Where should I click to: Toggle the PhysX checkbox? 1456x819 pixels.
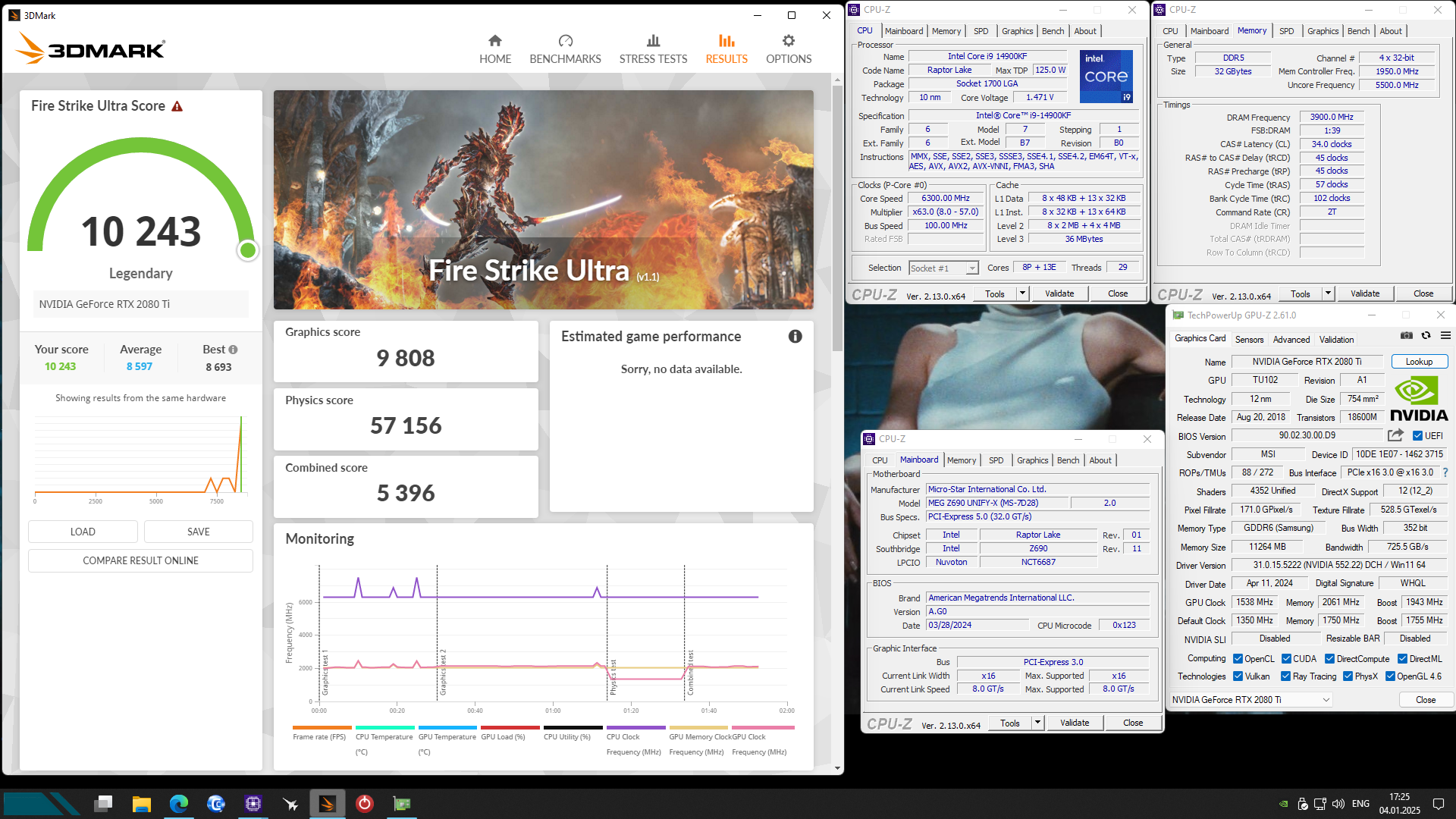coord(1348,676)
